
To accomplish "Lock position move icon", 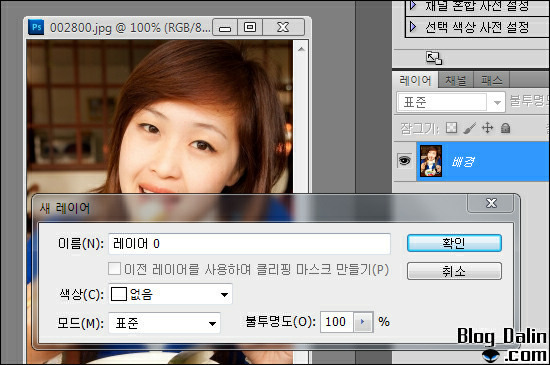I will pyautogui.click(x=488, y=128).
